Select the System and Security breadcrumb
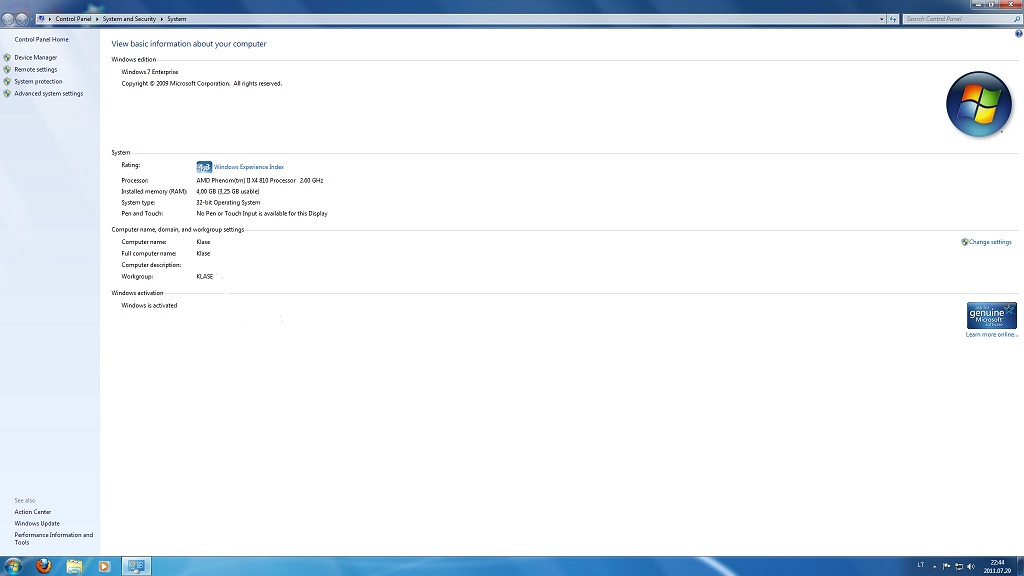 click(x=130, y=19)
